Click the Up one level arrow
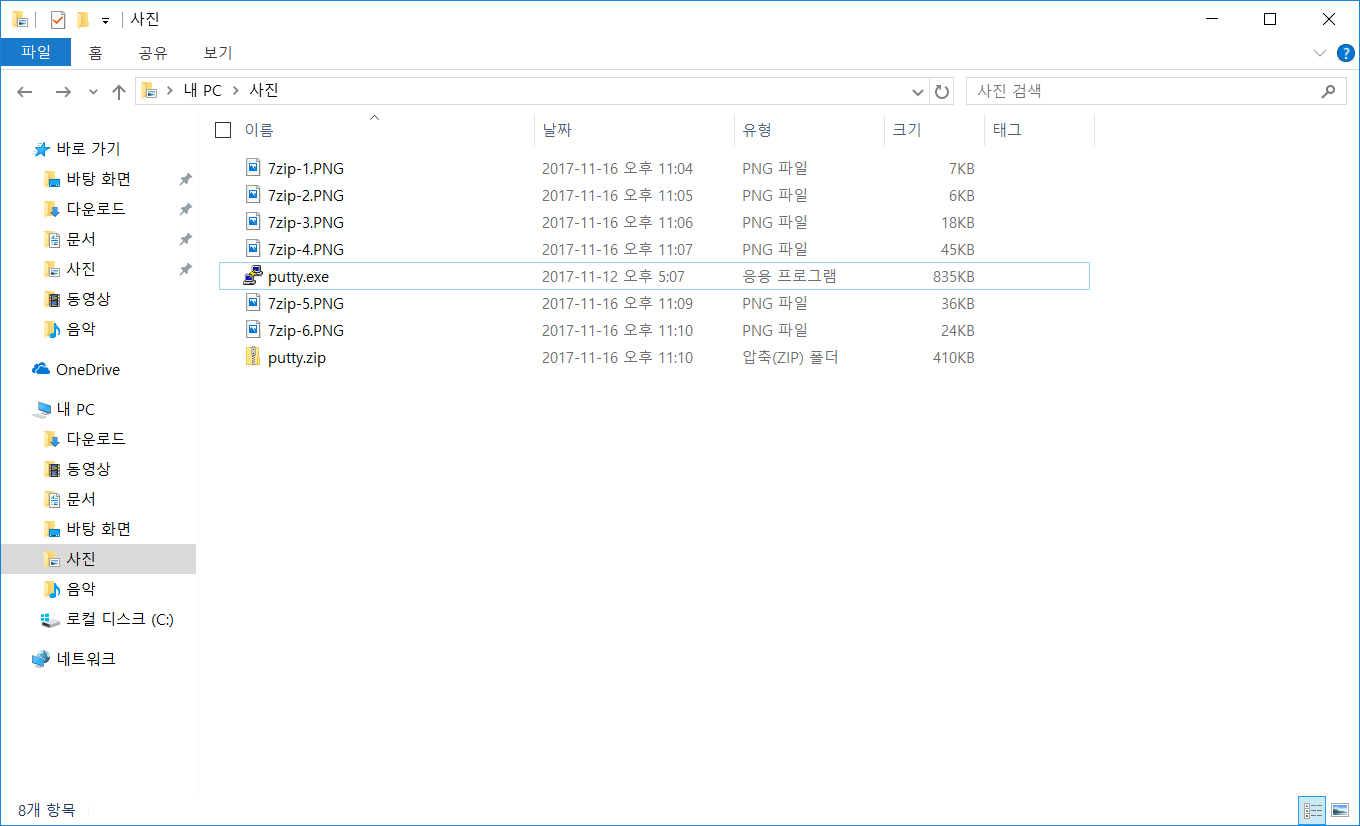1360x826 pixels. click(x=119, y=91)
